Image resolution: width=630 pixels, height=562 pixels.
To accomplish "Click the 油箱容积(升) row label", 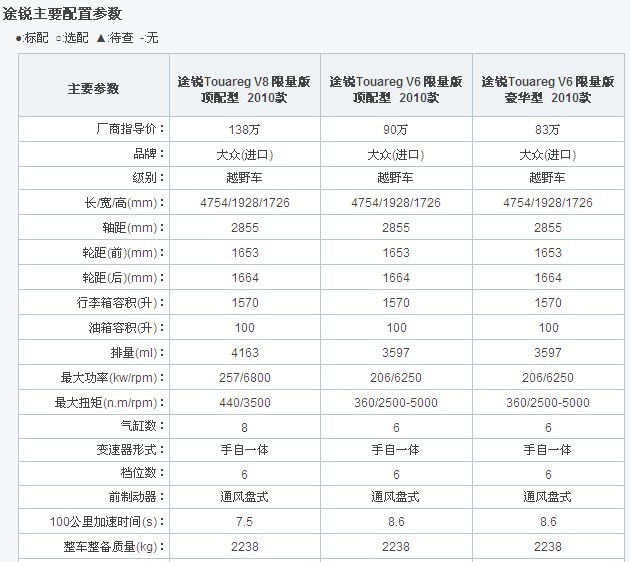I will click(127, 328).
